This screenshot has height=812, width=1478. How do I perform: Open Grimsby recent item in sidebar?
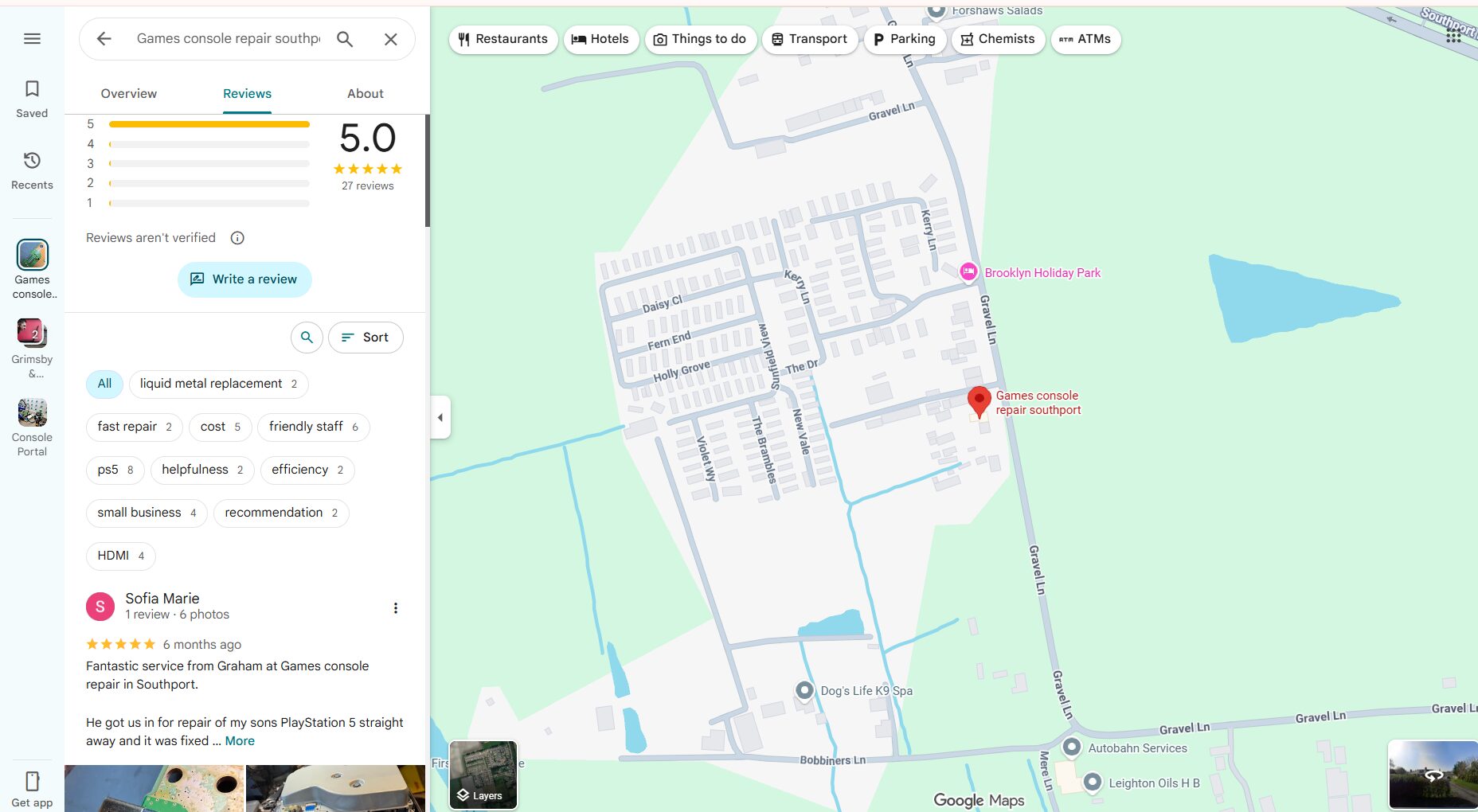[x=32, y=349]
